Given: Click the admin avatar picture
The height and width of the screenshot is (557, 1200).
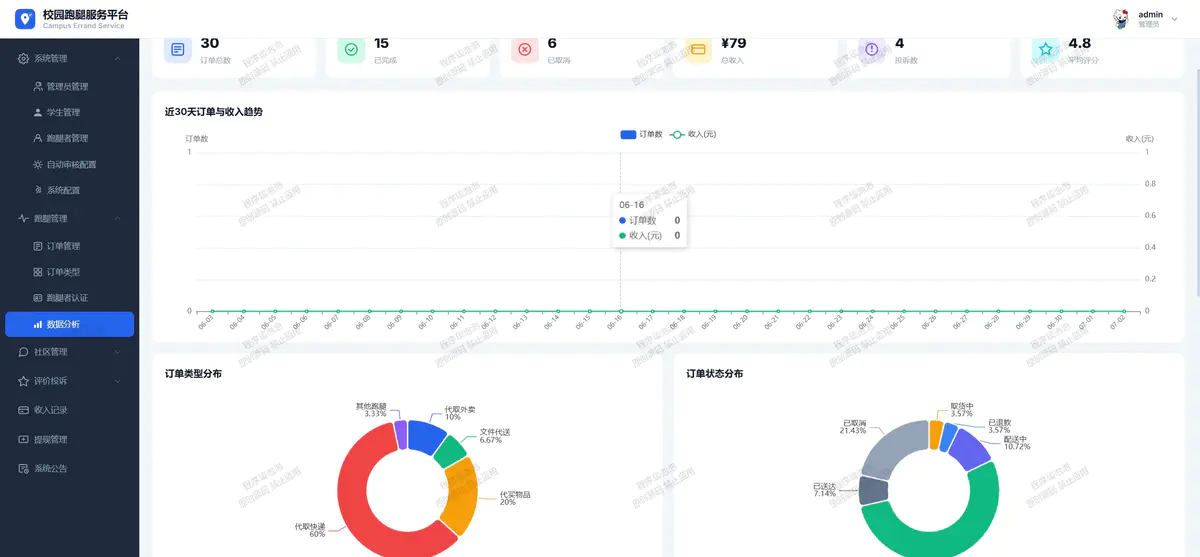Looking at the screenshot, I should click(x=1121, y=19).
